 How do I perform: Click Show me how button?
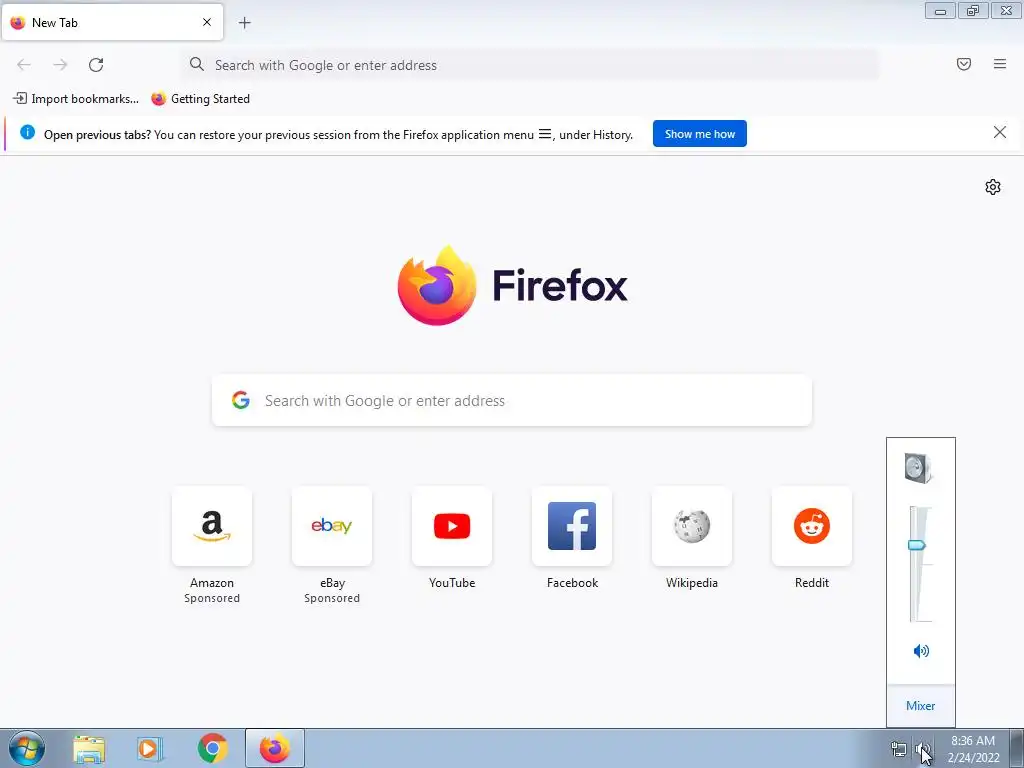click(x=699, y=134)
